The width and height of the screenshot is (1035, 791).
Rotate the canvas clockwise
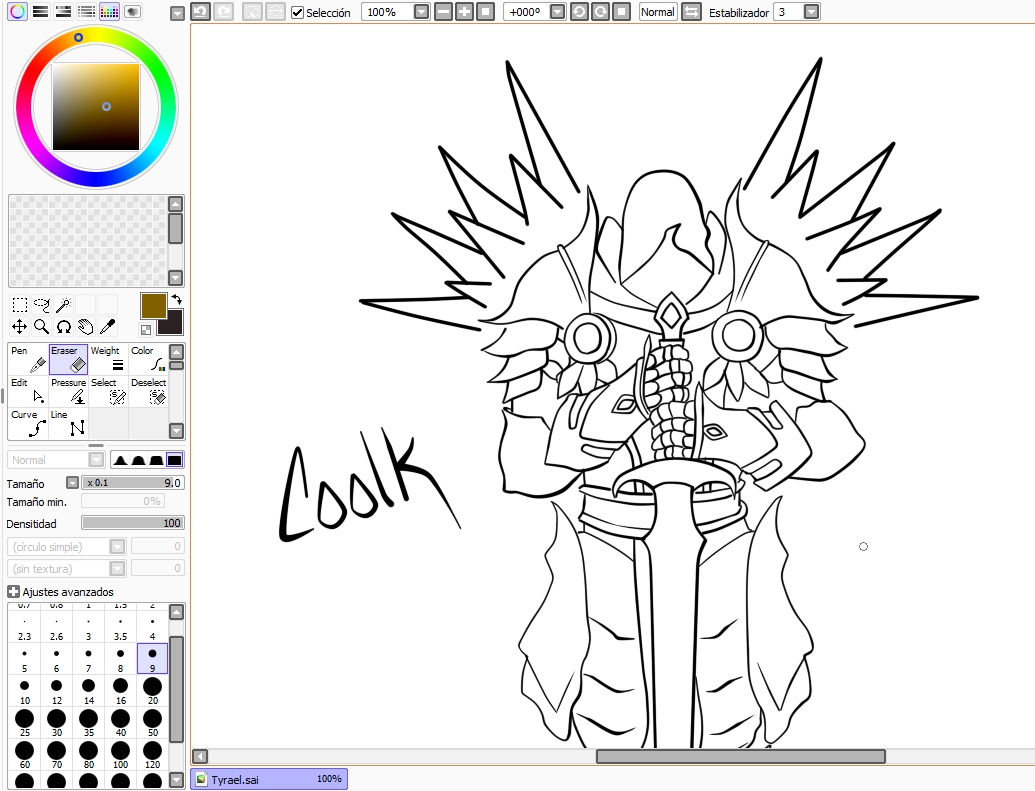coord(601,12)
